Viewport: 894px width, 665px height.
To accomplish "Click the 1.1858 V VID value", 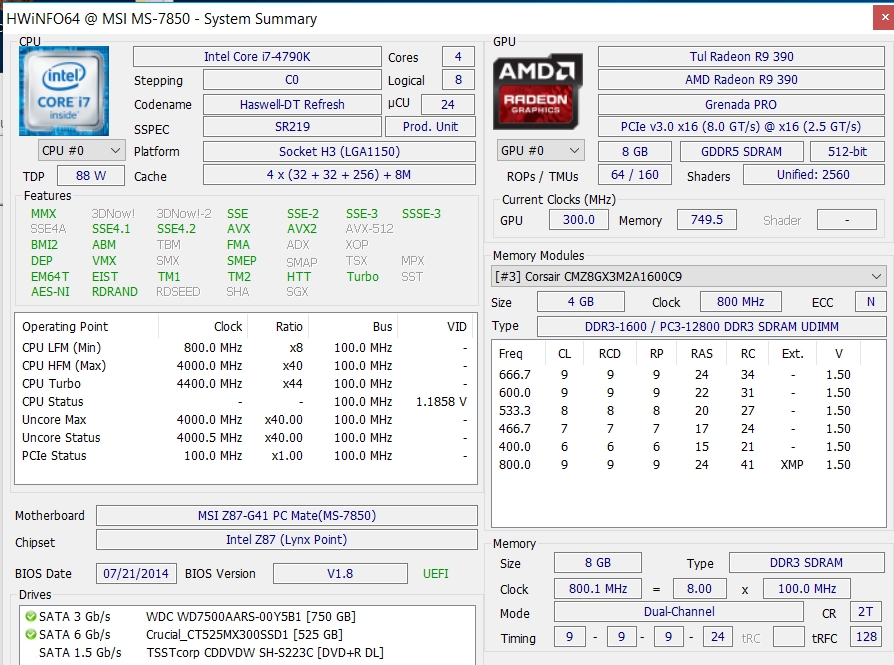I will (441, 402).
